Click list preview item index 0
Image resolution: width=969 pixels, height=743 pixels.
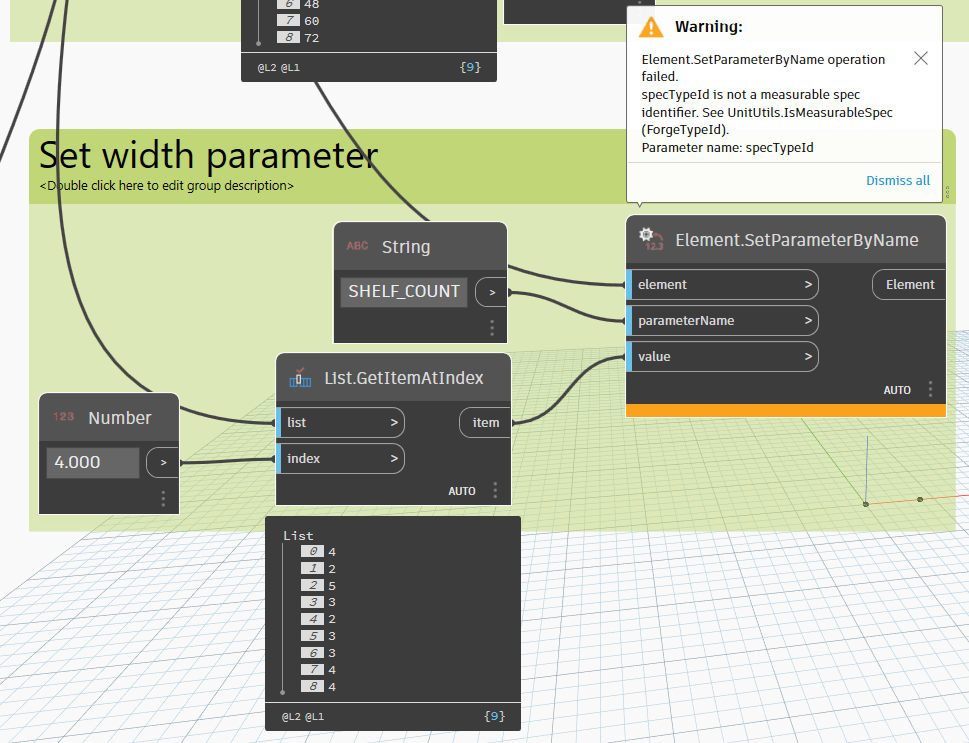tap(318, 551)
